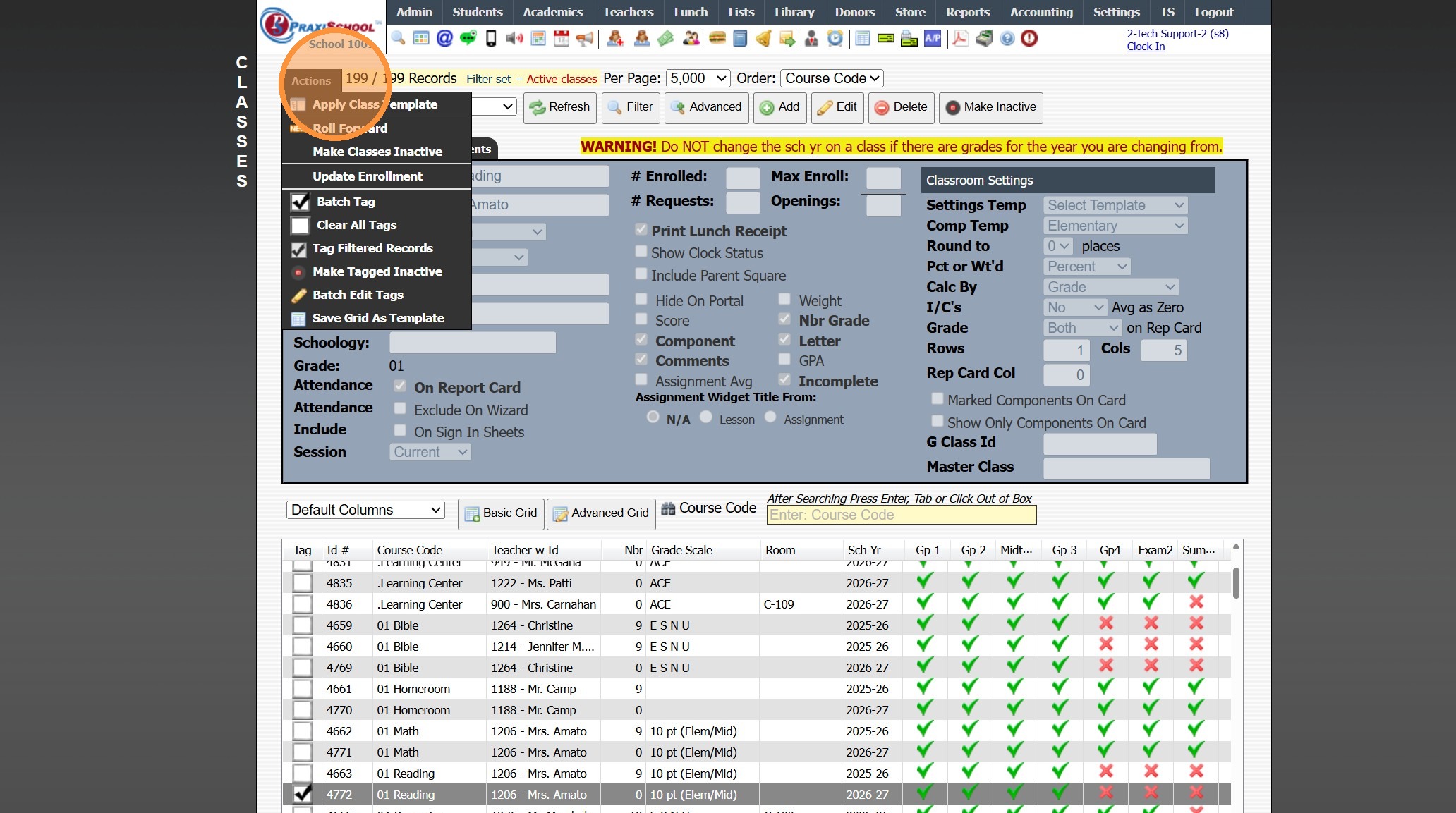This screenshot has height=813, width=1456.
Task: Check the Clear All Tags box
Action: (x=301, y=225)
